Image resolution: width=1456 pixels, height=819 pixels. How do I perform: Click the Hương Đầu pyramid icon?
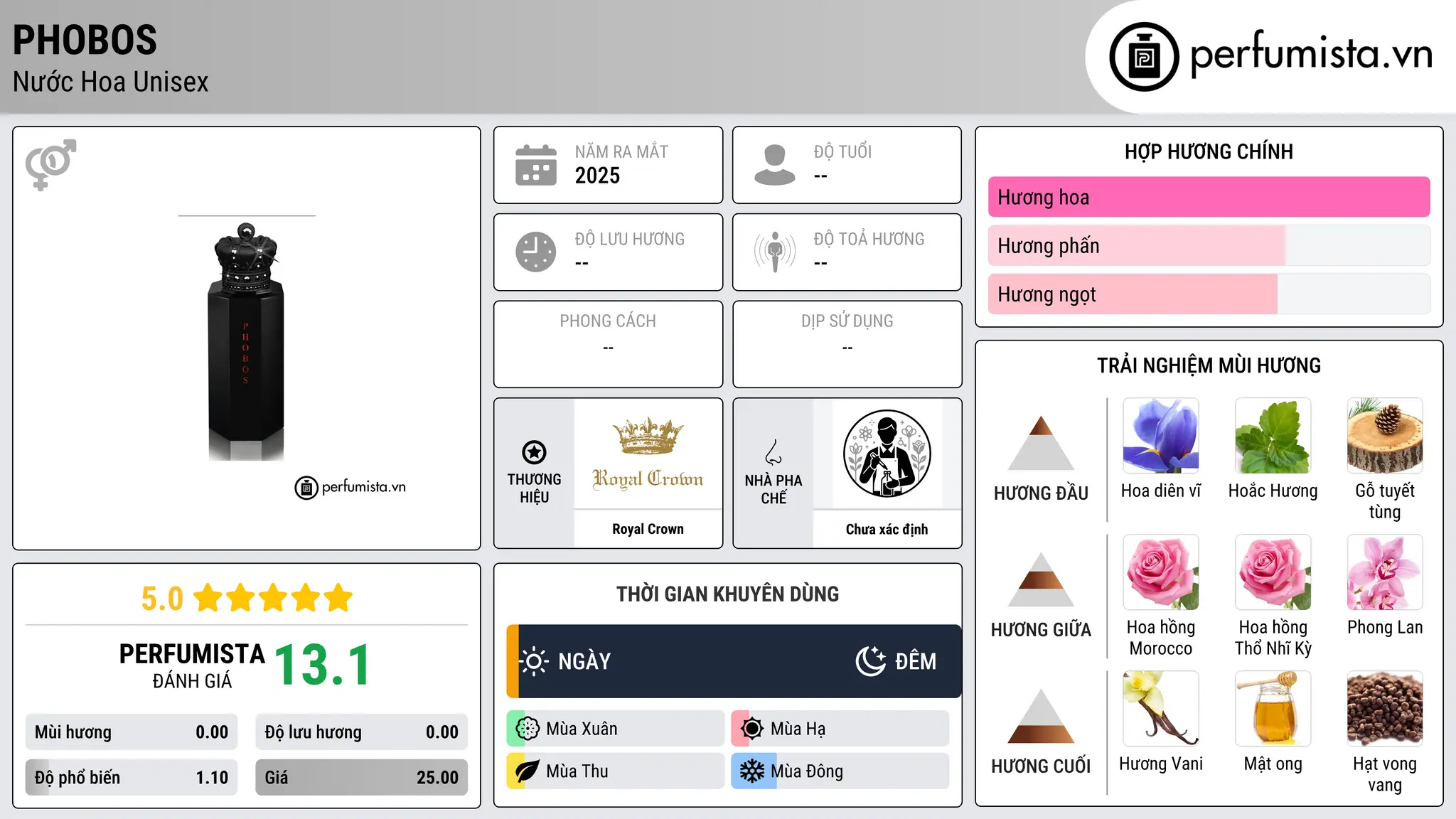tap(1041, 443)
